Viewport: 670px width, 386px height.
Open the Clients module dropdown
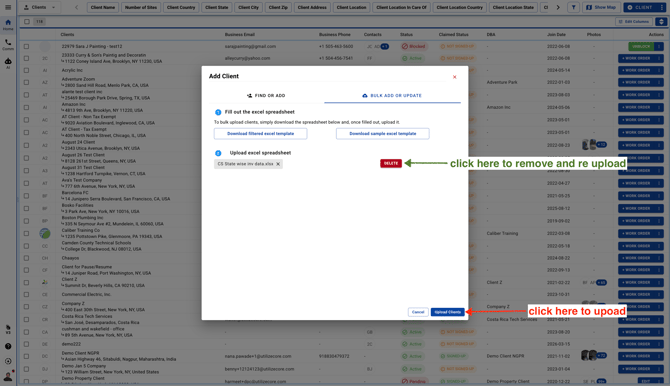39,7
